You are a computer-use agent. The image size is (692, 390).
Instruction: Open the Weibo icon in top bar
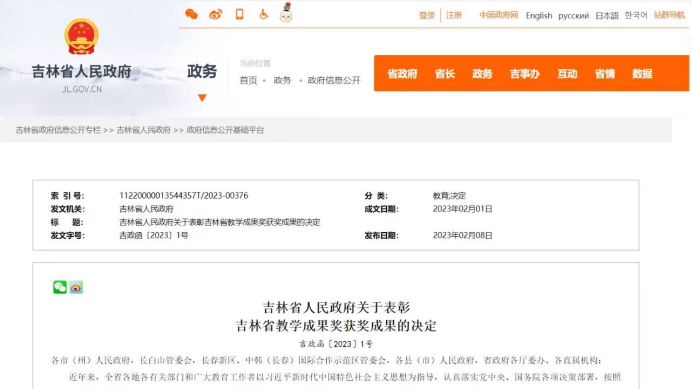[x=215, y=14]
